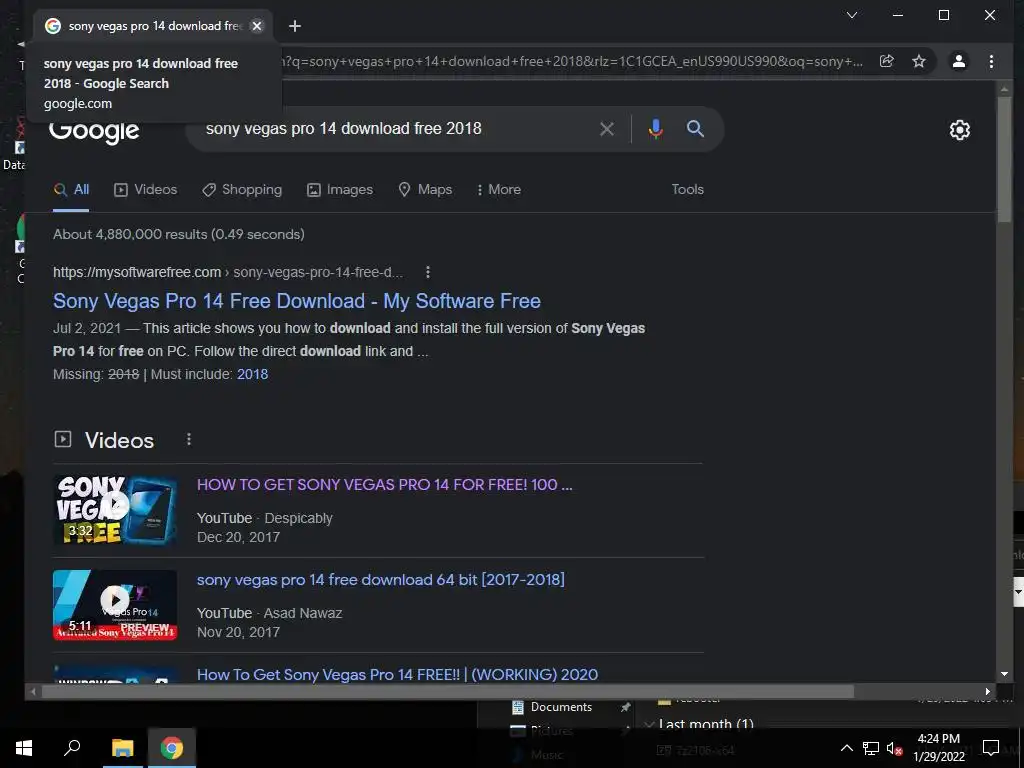Open Sony Vegas Pro 14 Free Download link

click(296, 301)
